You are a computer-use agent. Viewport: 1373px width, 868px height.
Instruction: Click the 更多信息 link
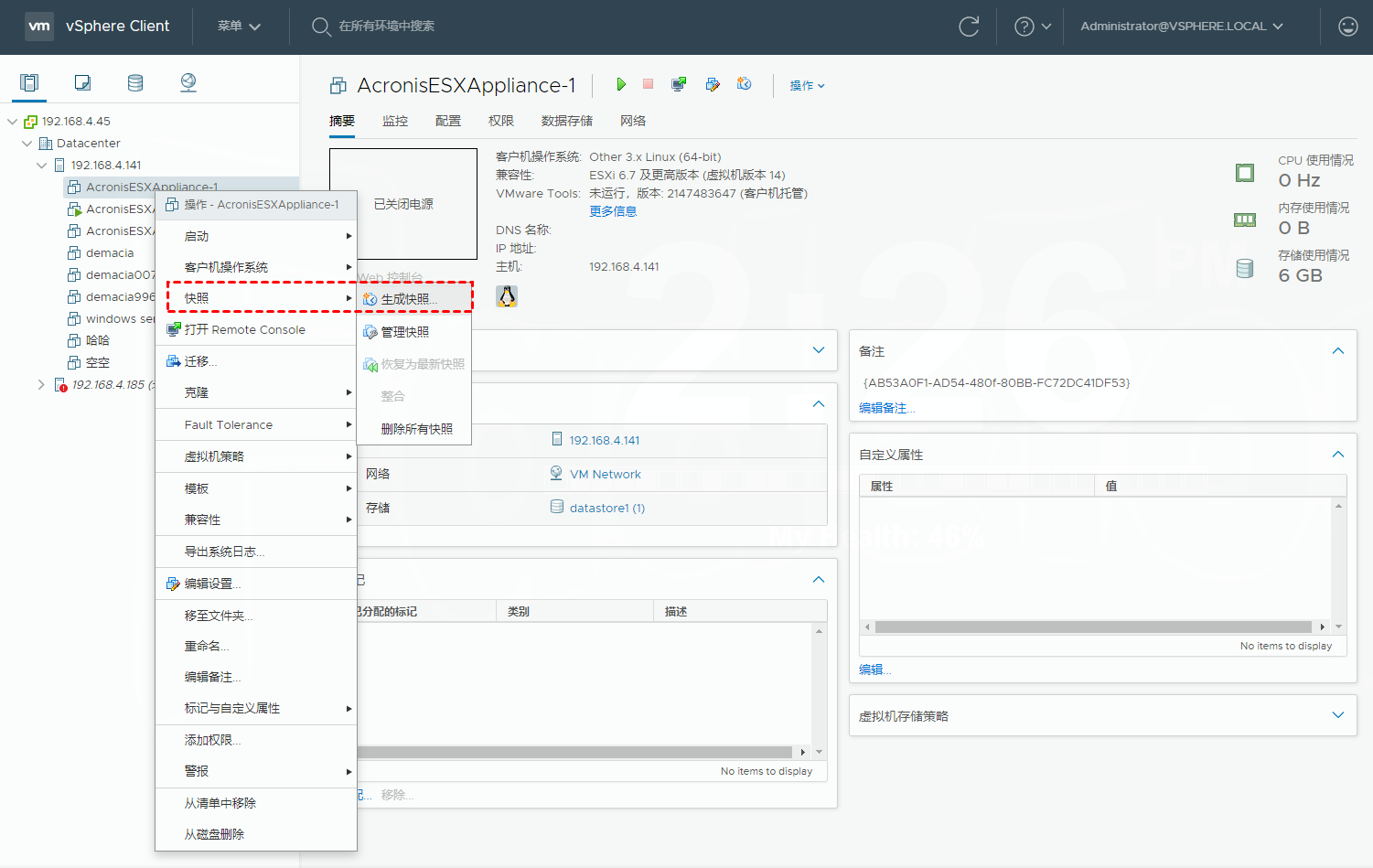613,211
